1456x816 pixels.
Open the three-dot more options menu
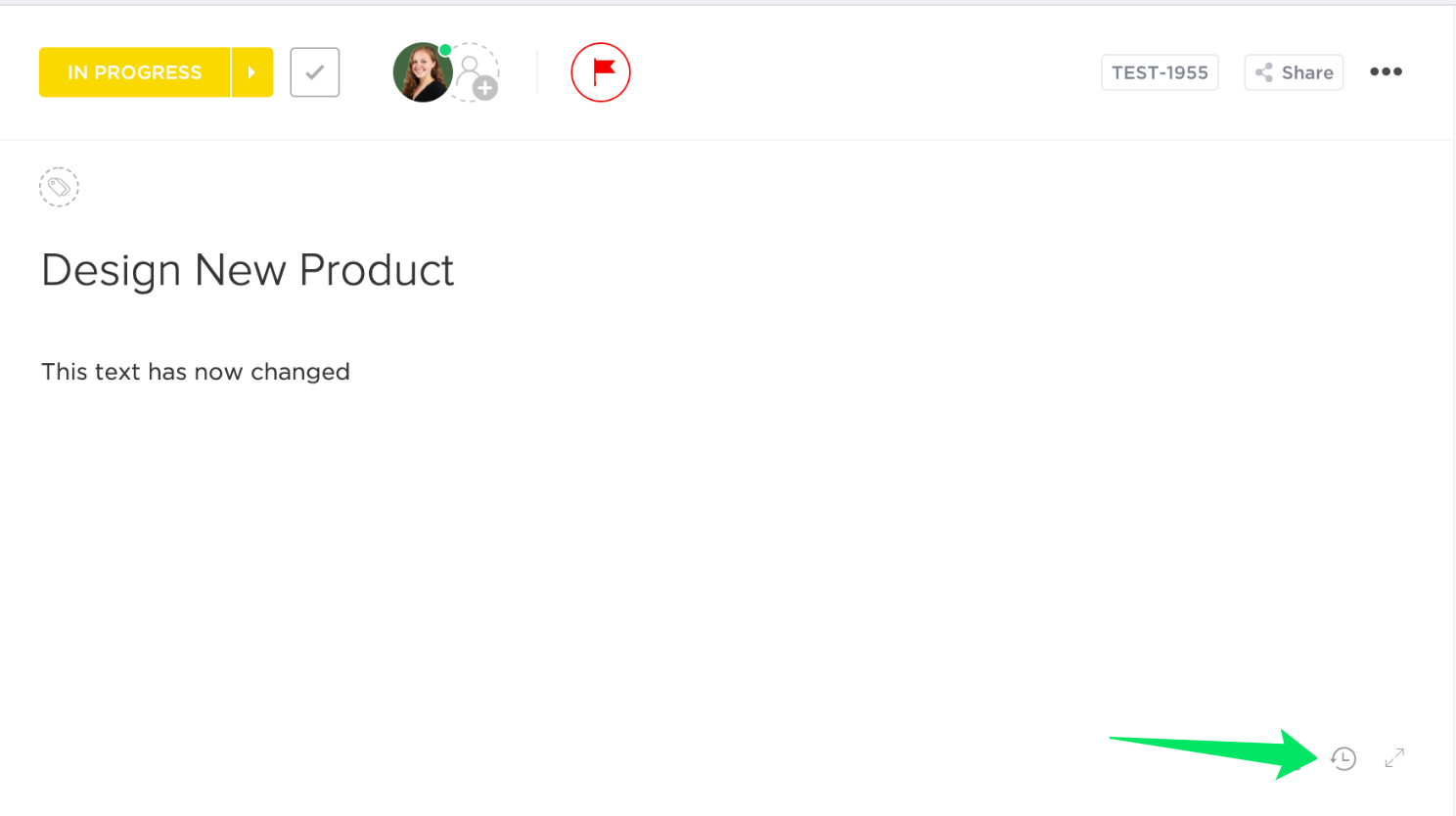(x=1386, y=72)
